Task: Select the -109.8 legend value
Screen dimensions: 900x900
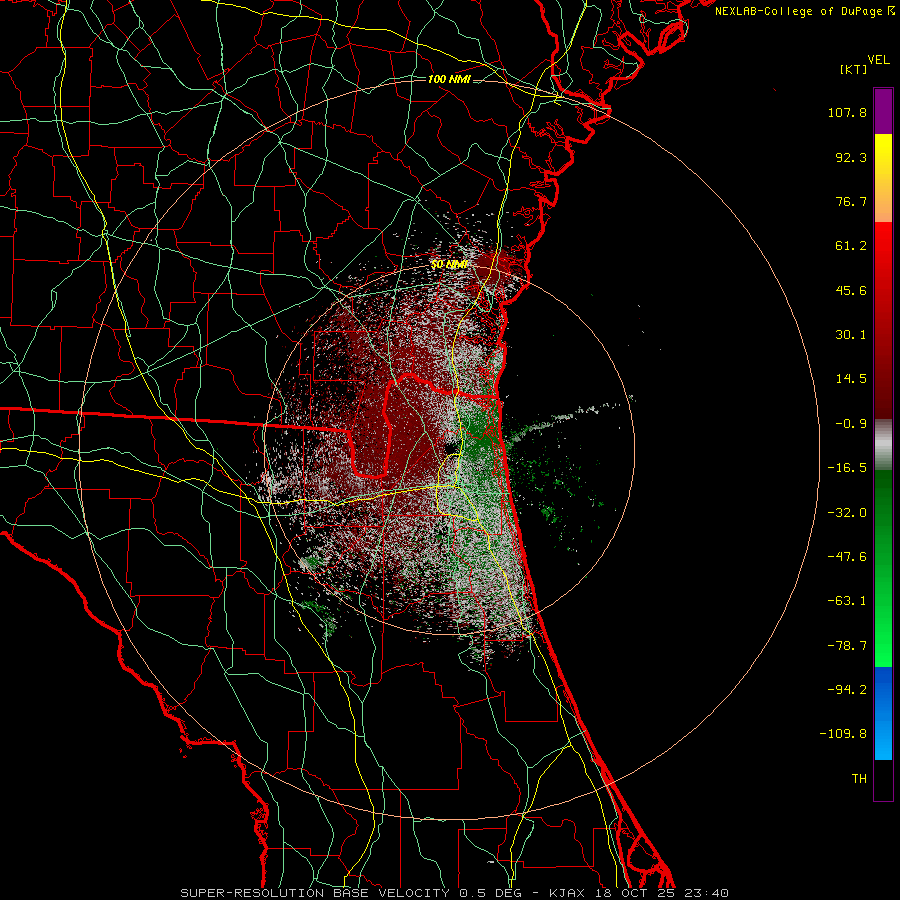Action: (843, 734)
